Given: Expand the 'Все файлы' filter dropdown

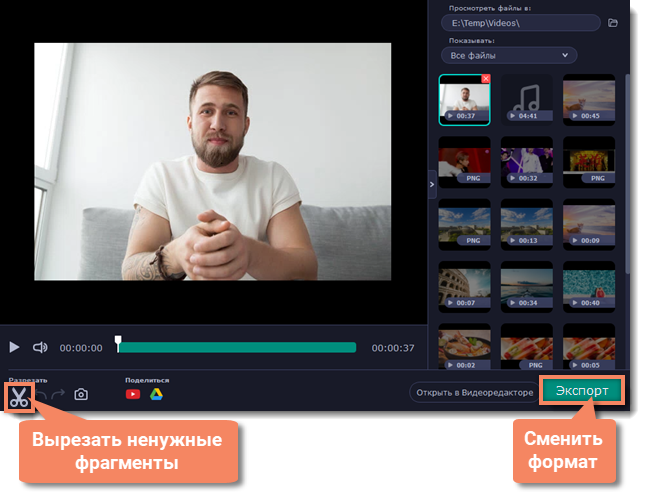Looking at the screenshot, I should point(509,55).
